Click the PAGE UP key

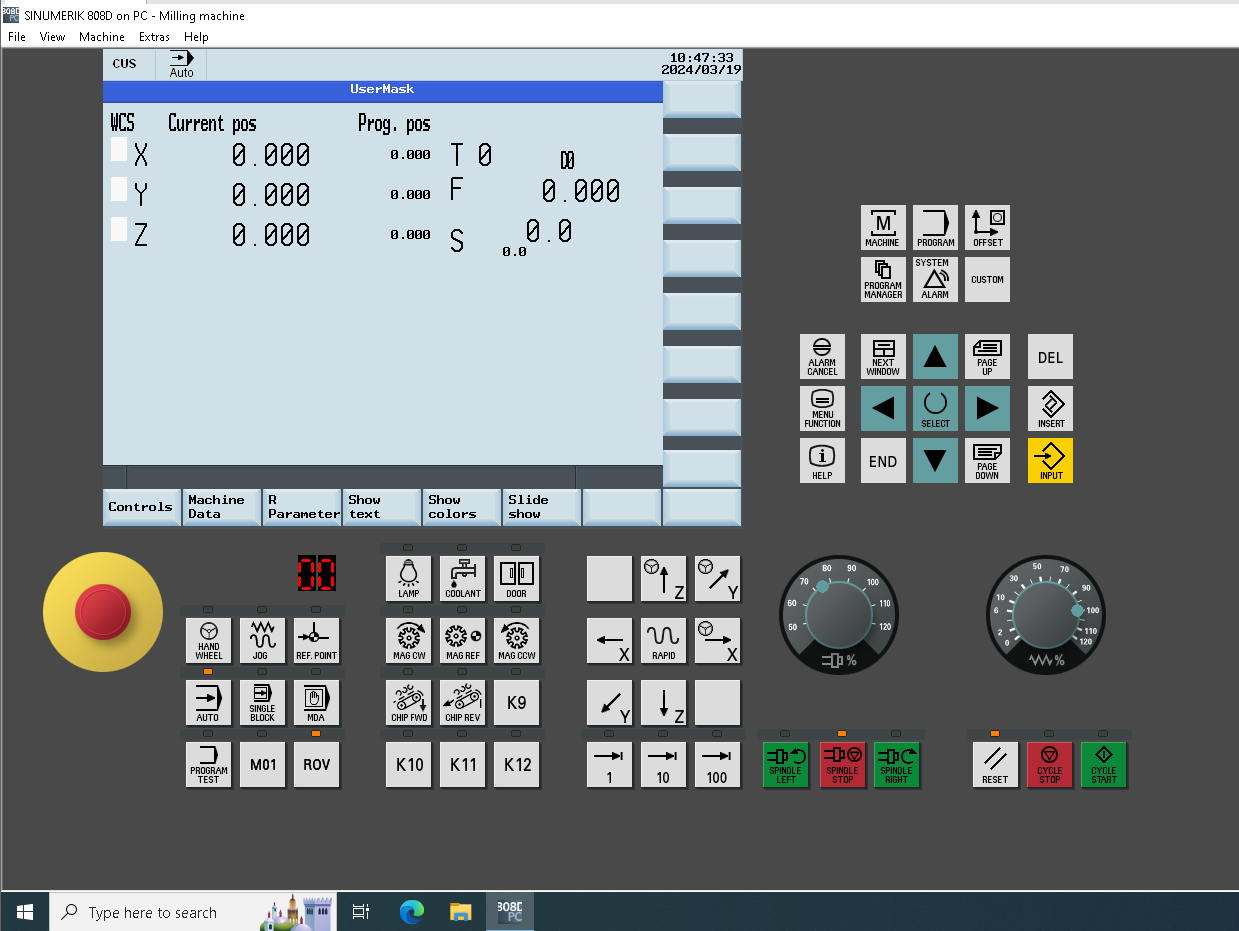(987, 357)
